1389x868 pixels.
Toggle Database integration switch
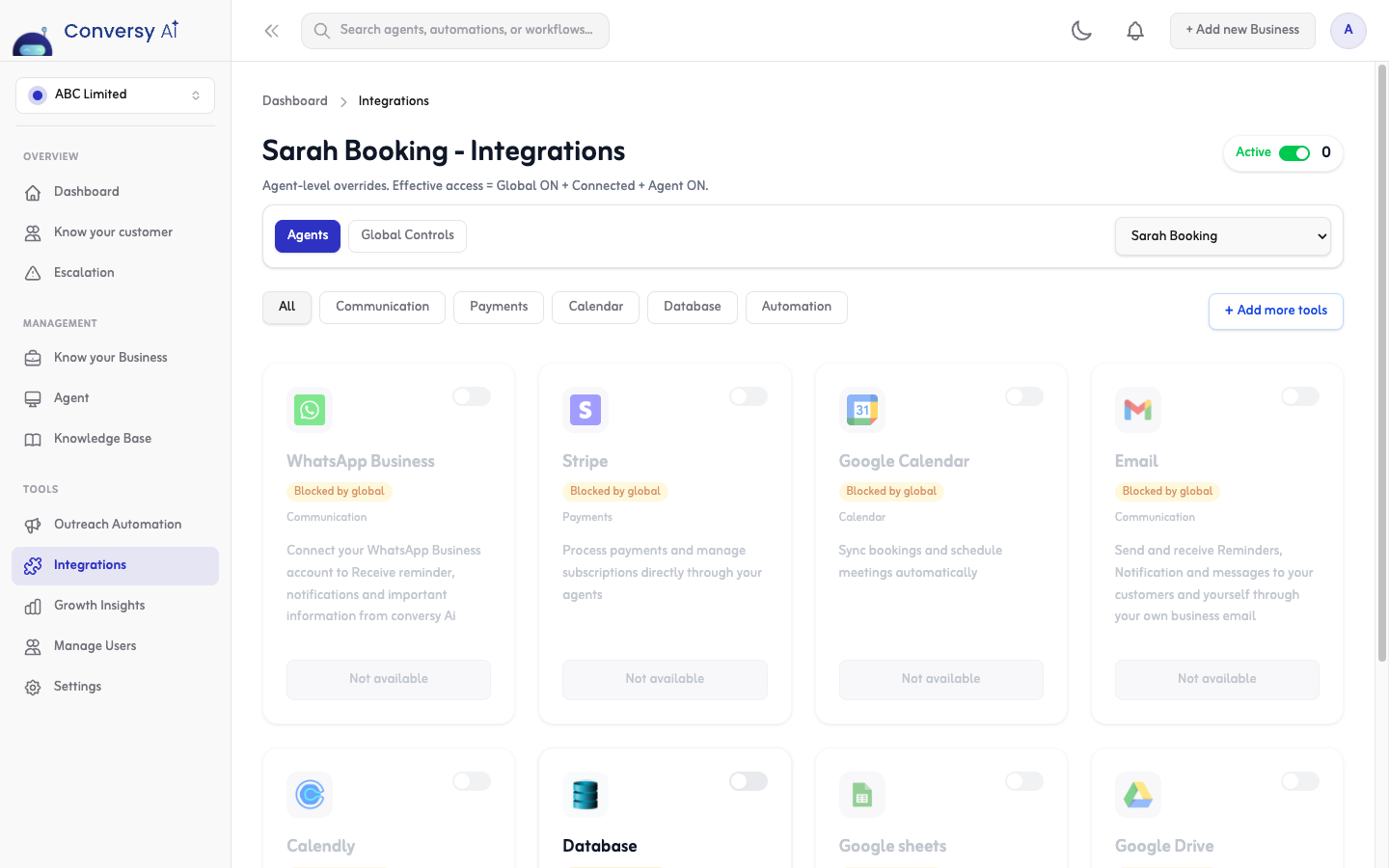point(749,781)
